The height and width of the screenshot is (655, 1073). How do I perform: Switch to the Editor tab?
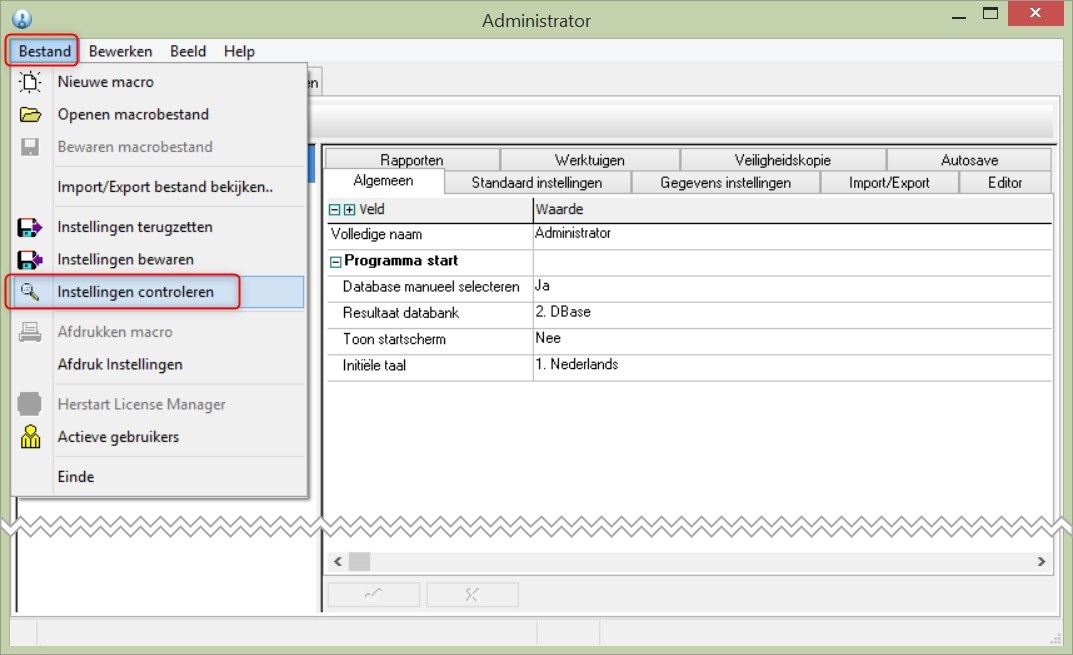[x=1005, y=183]
